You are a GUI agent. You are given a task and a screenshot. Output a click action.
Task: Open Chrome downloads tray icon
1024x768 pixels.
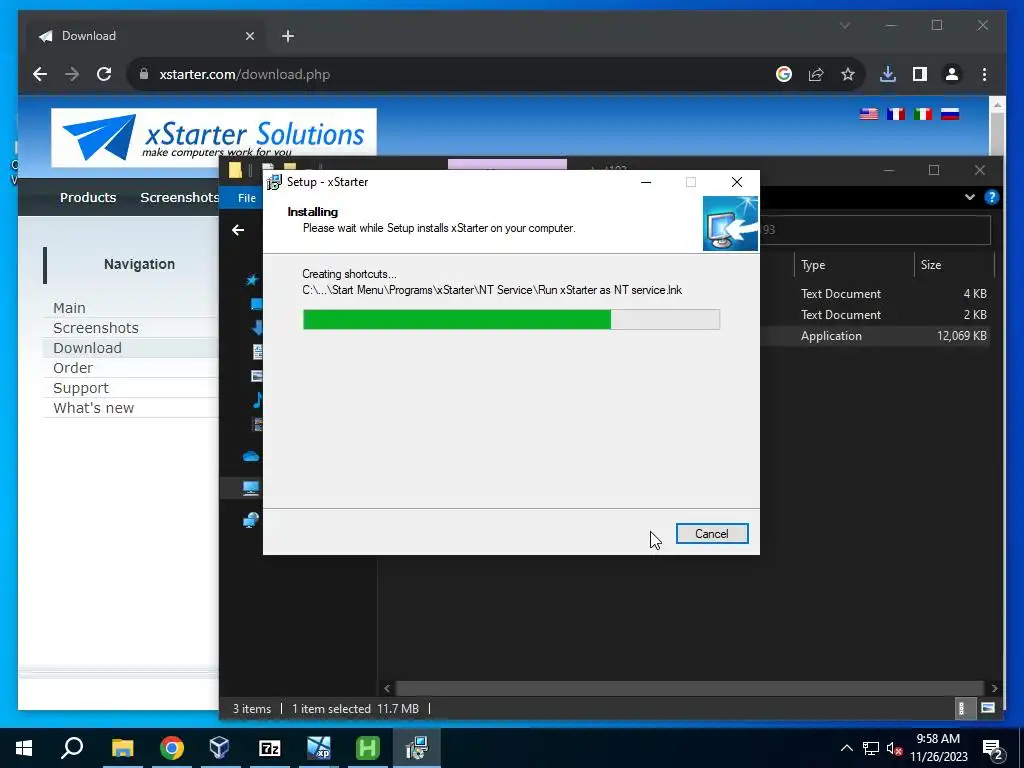pyautogui.click(x=888, y=74)
